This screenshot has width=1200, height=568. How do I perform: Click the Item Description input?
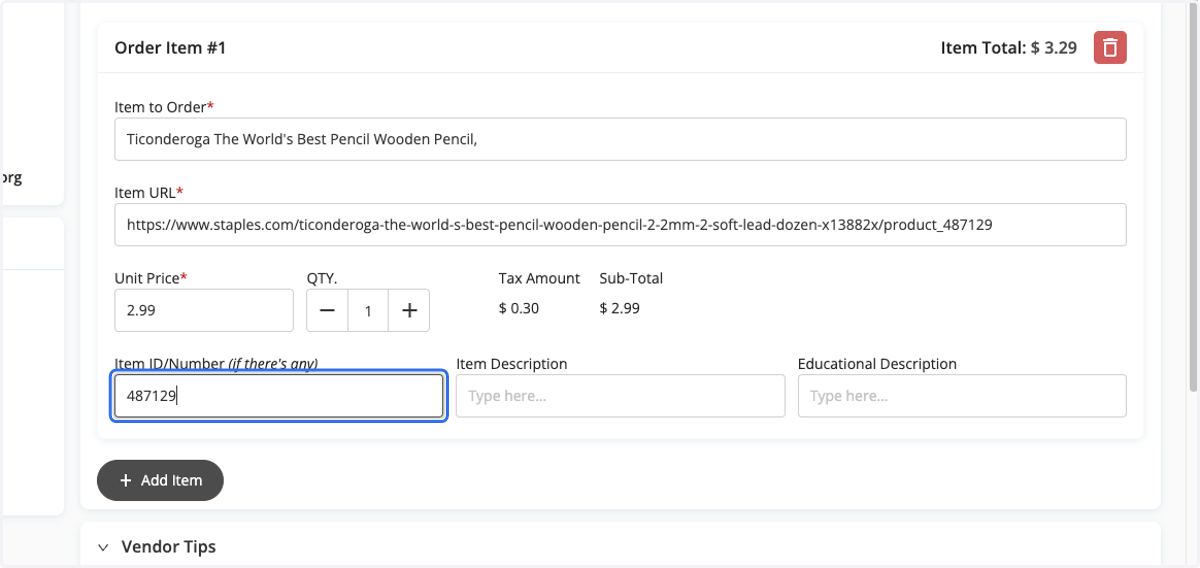[620, 396]
